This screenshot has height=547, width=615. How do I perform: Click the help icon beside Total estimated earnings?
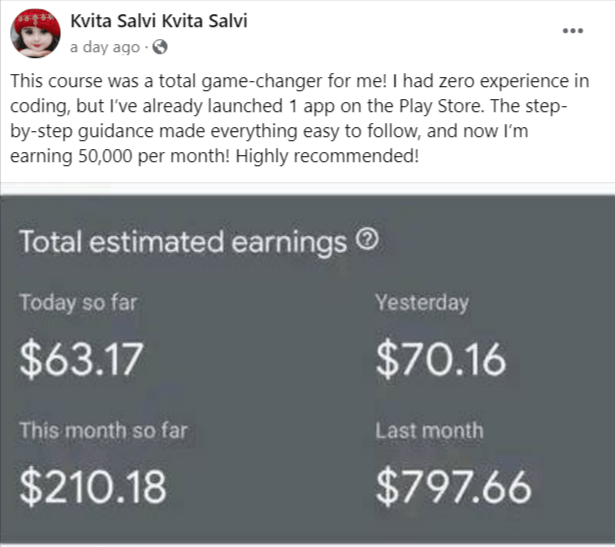click(x=368, y=240)
